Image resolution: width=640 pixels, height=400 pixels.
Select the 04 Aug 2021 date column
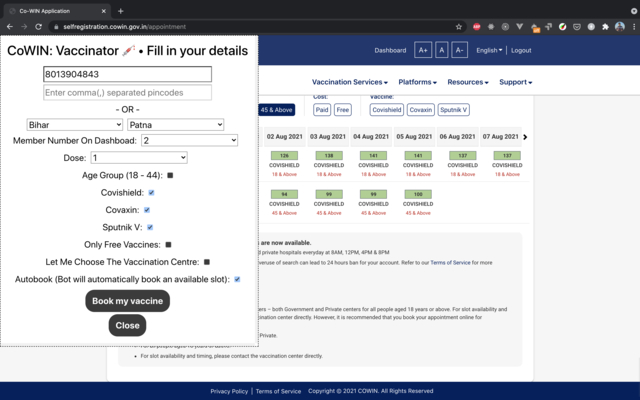tap(371, 137)
